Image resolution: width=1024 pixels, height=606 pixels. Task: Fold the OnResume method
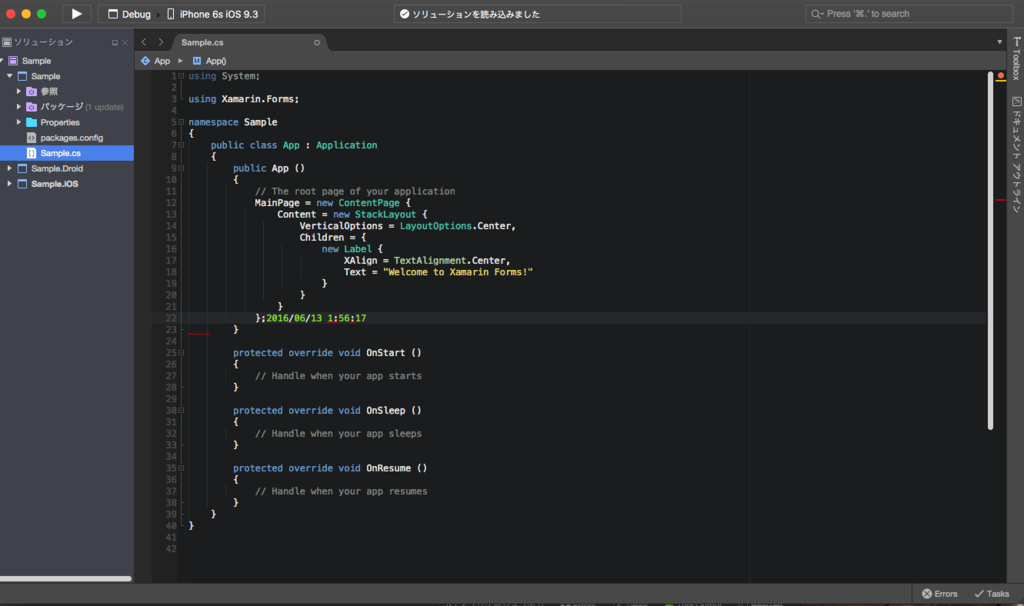[x=181, y=468]
